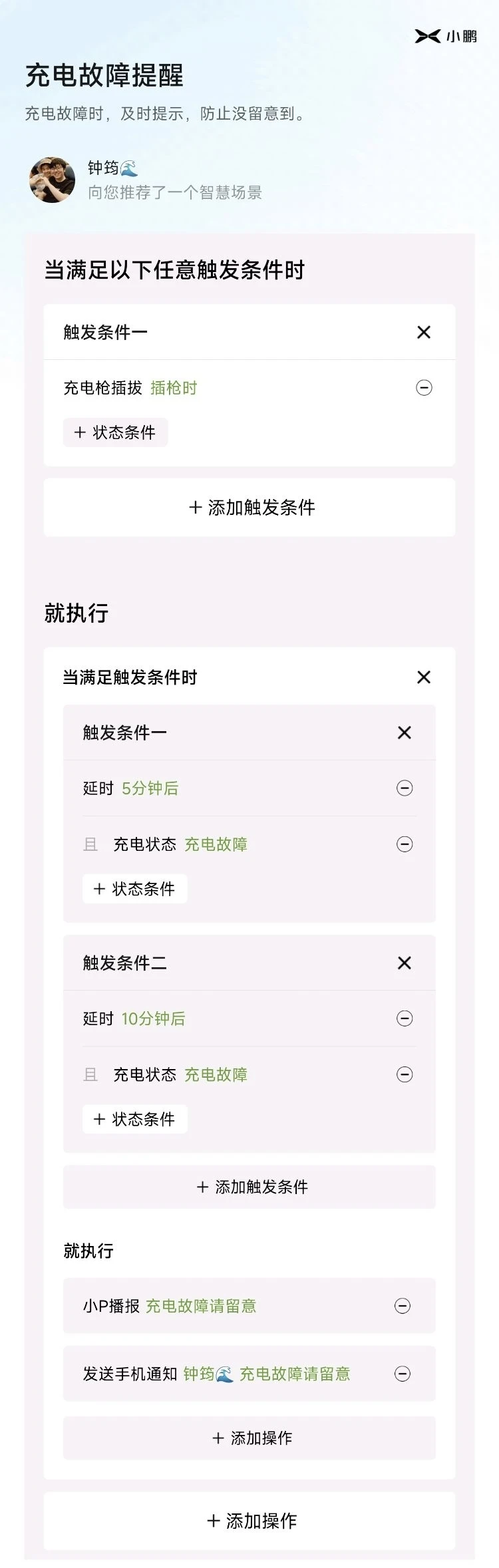
Task: Close nested 触发条件一 with its X icon
Action: tap(405, 732)
